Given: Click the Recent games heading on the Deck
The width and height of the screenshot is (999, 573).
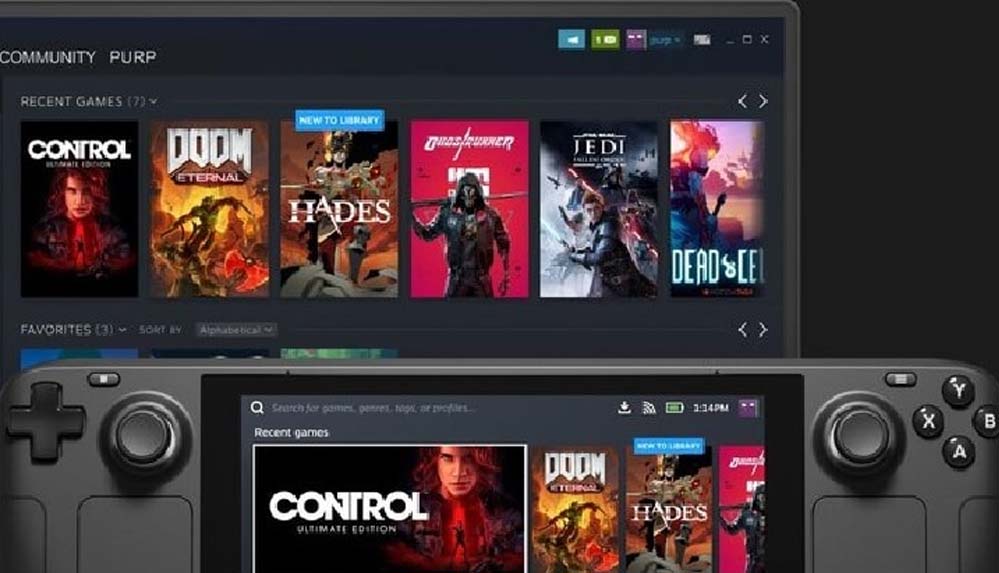Looking at the screenshot, I should [x=291, y=433].
